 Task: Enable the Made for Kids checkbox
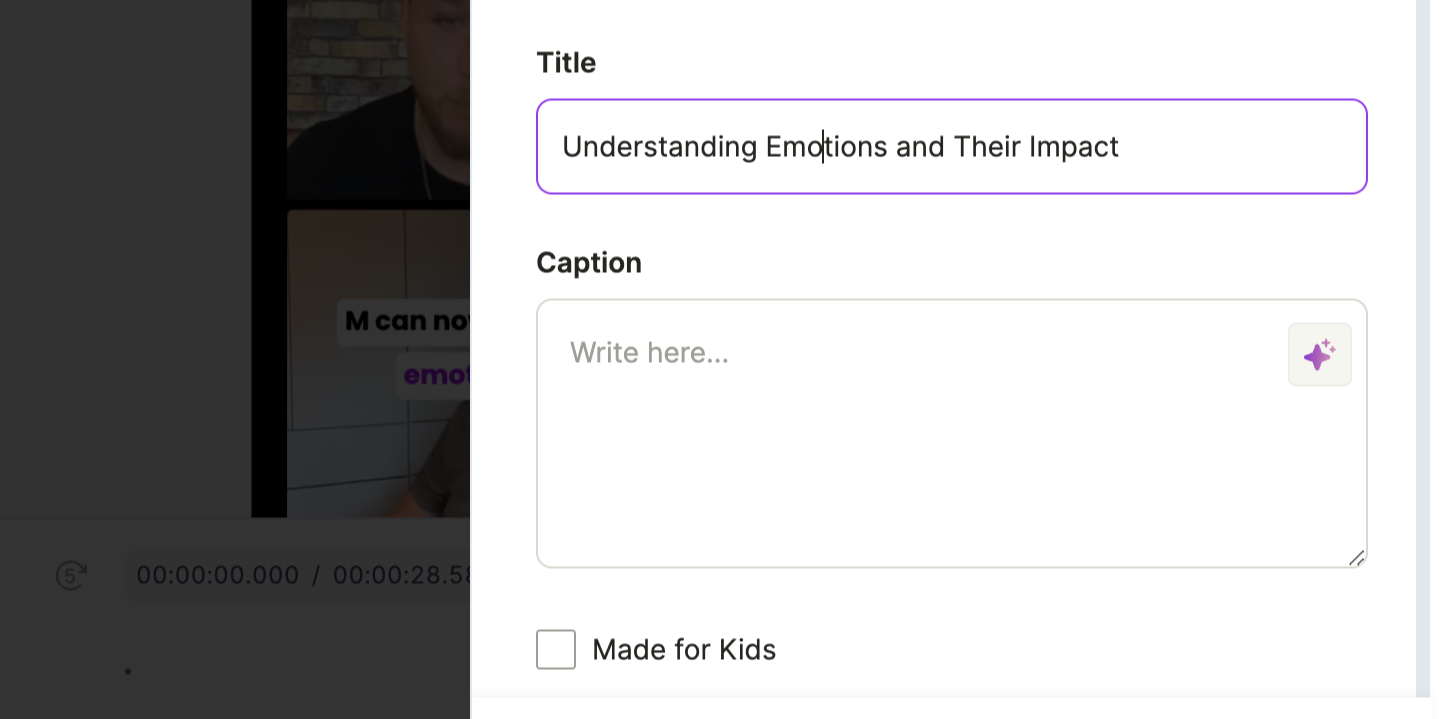click(x=556, y=649)
